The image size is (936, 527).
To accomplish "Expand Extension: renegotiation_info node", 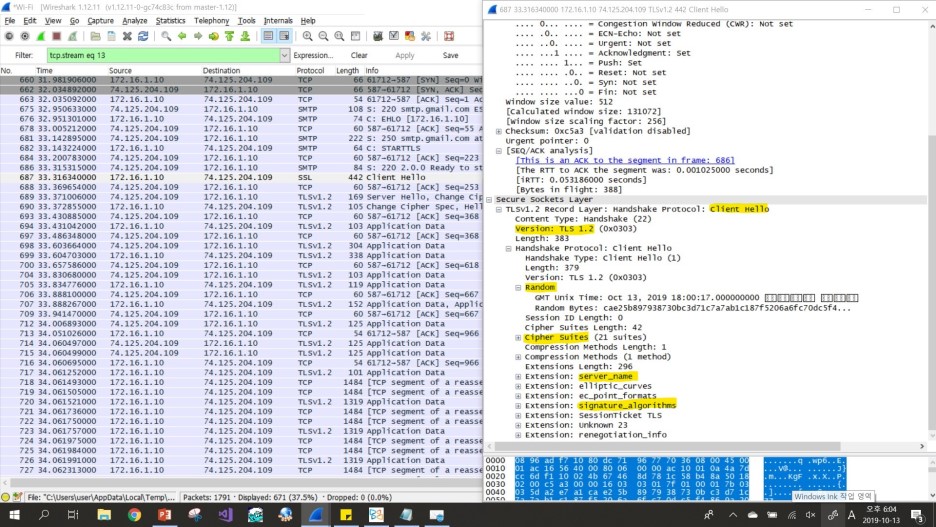I will click(x=518, y=435).
